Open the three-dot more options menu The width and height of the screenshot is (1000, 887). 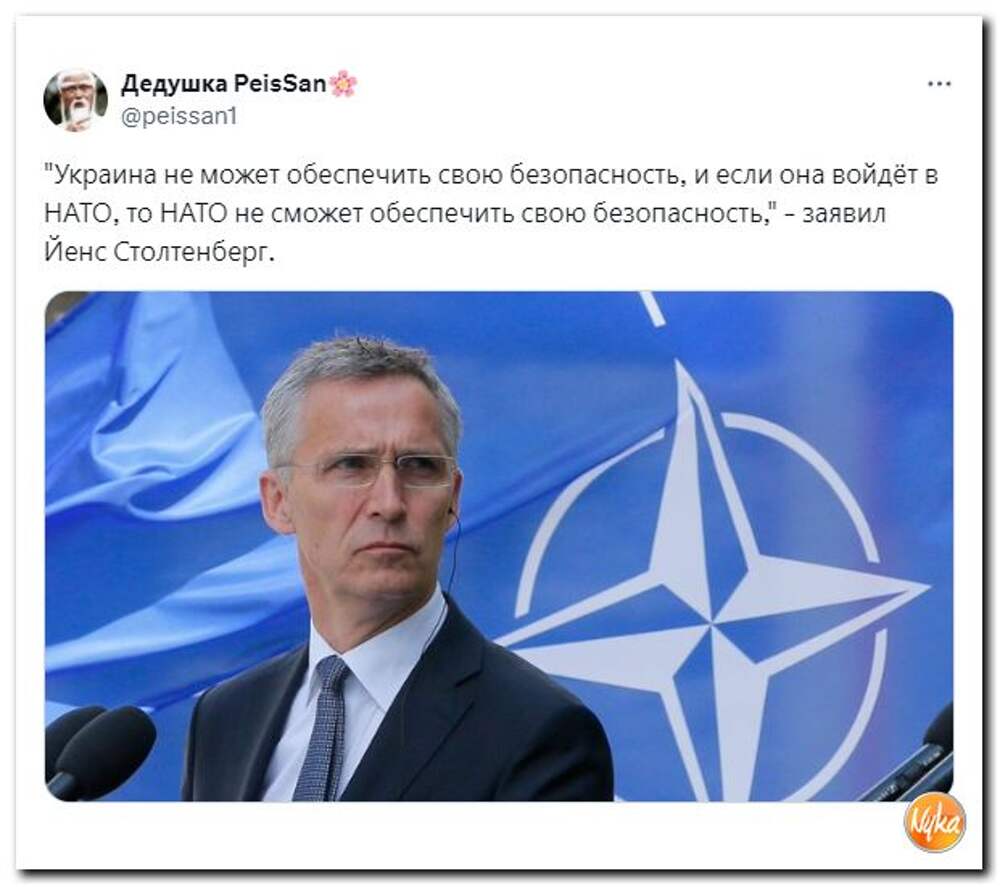tap(939, 84)
